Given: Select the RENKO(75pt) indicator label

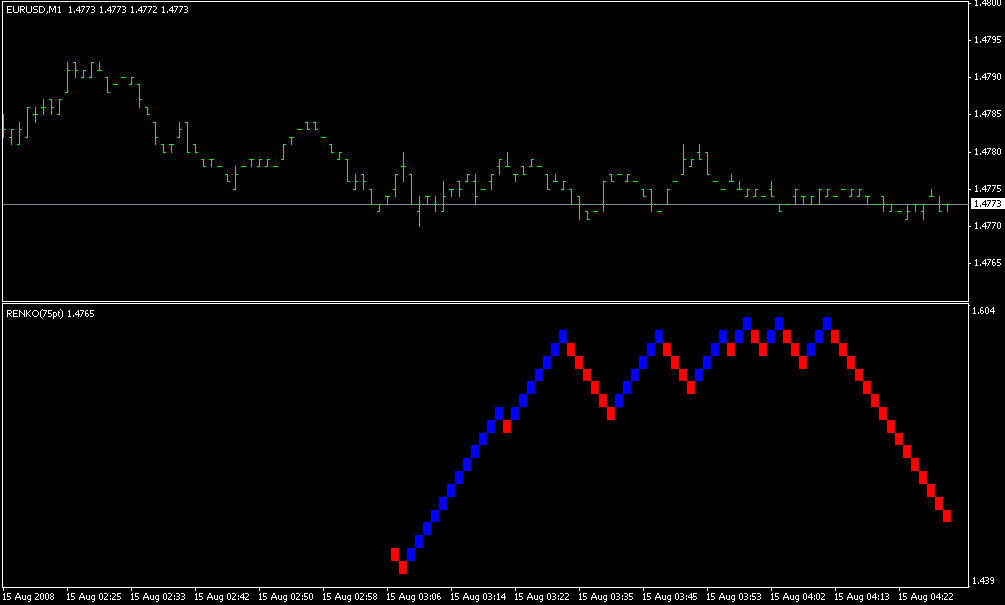Looking at the screenshot, I should 35,313.
